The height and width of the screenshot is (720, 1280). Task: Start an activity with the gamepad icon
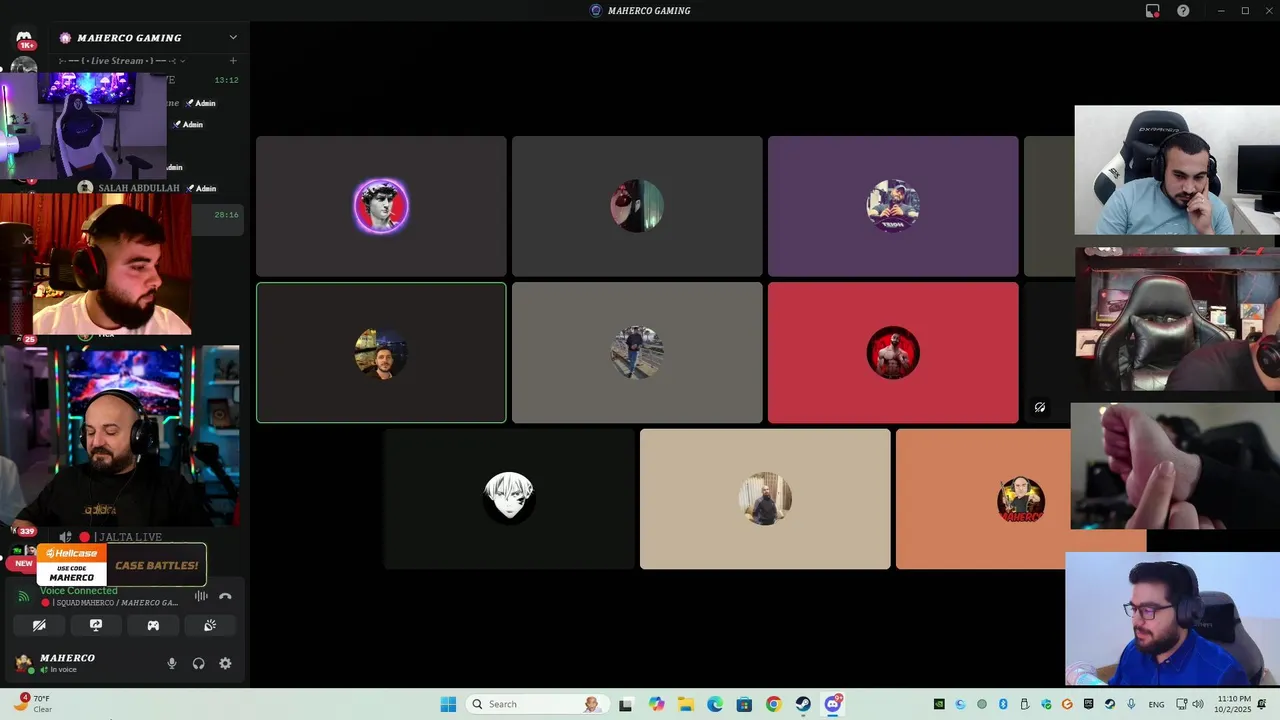click(153, 625)
